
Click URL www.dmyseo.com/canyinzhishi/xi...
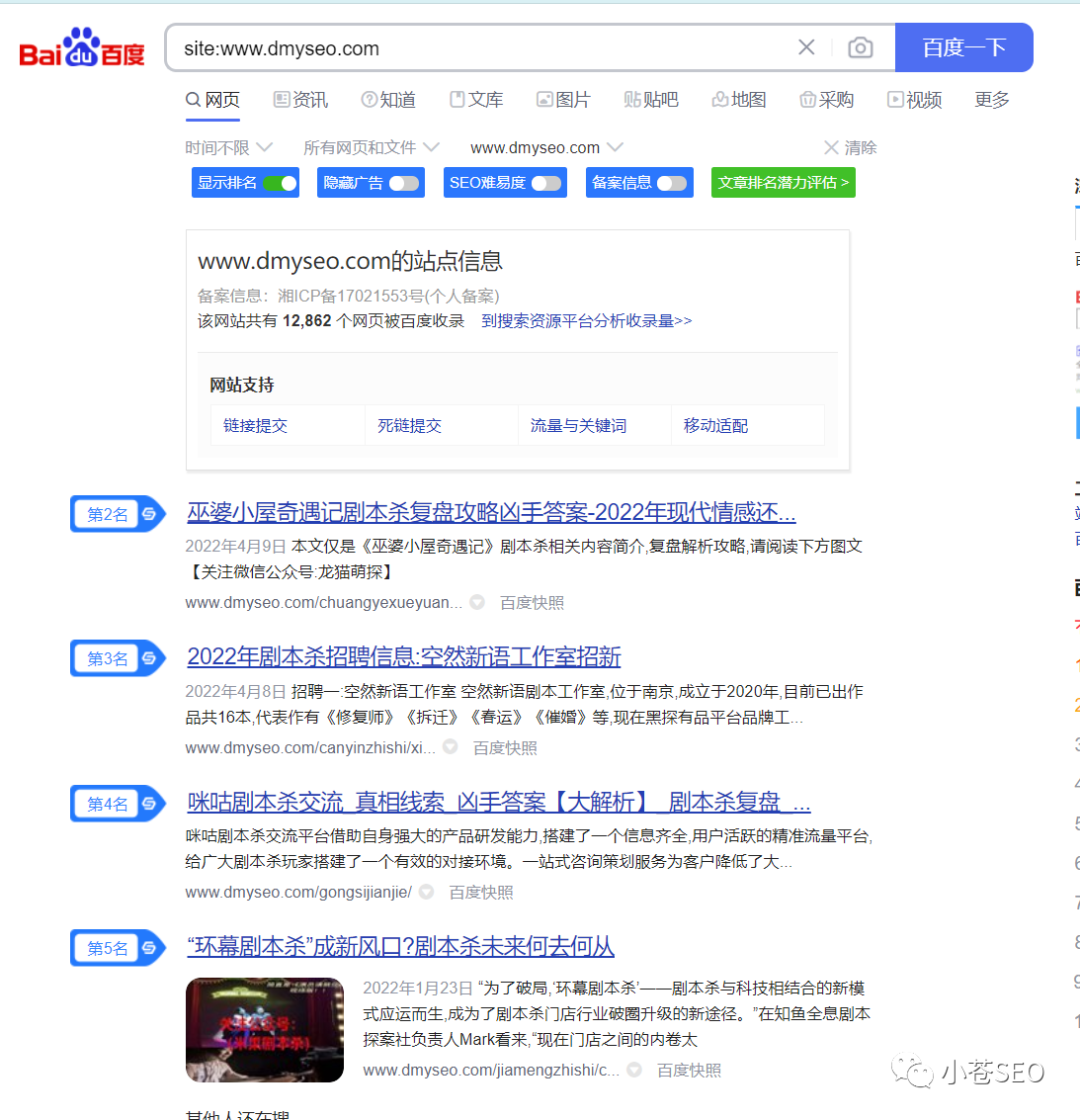310,748
